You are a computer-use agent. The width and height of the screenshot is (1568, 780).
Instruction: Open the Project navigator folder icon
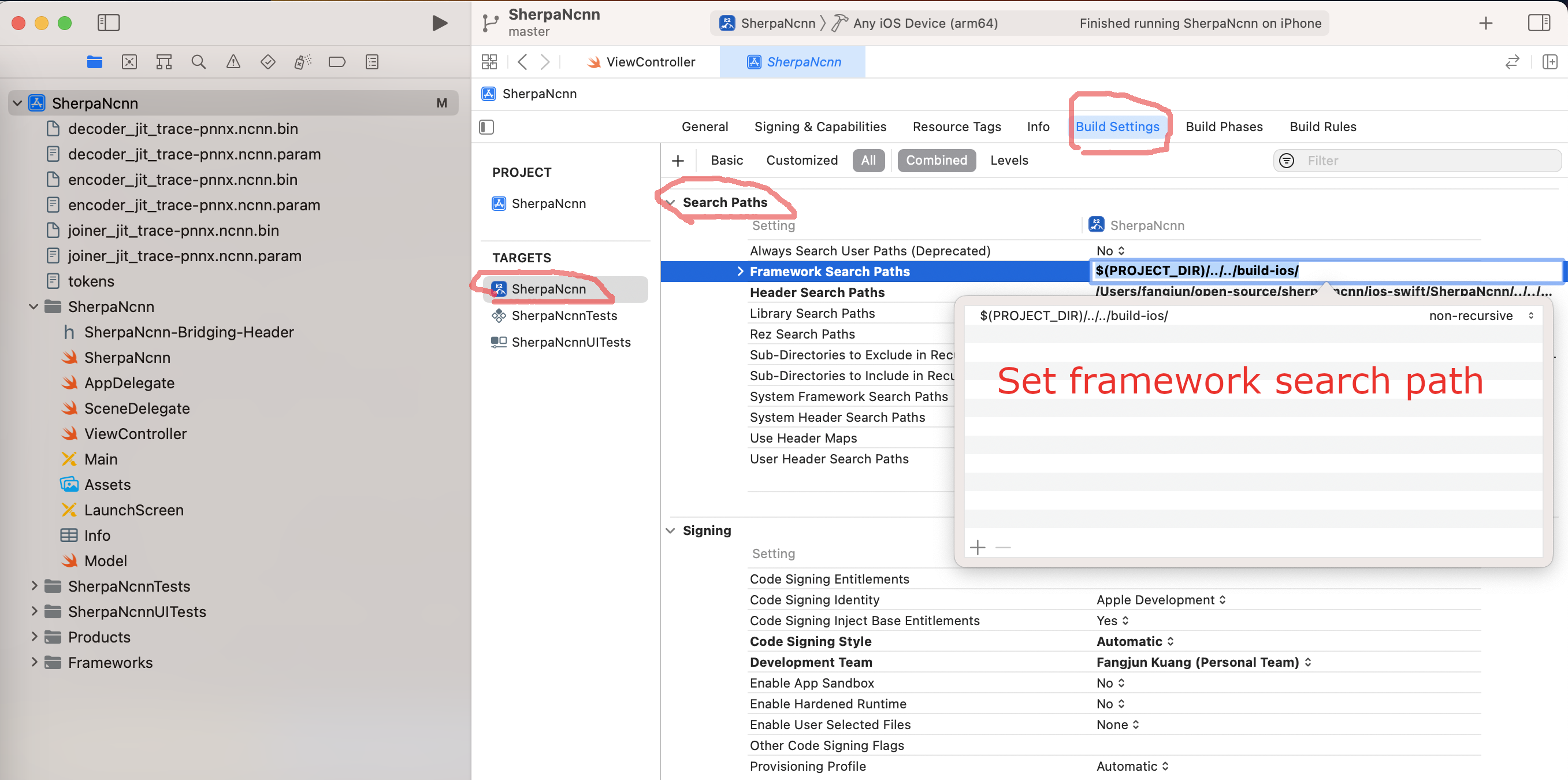click(x=94, y=61)
